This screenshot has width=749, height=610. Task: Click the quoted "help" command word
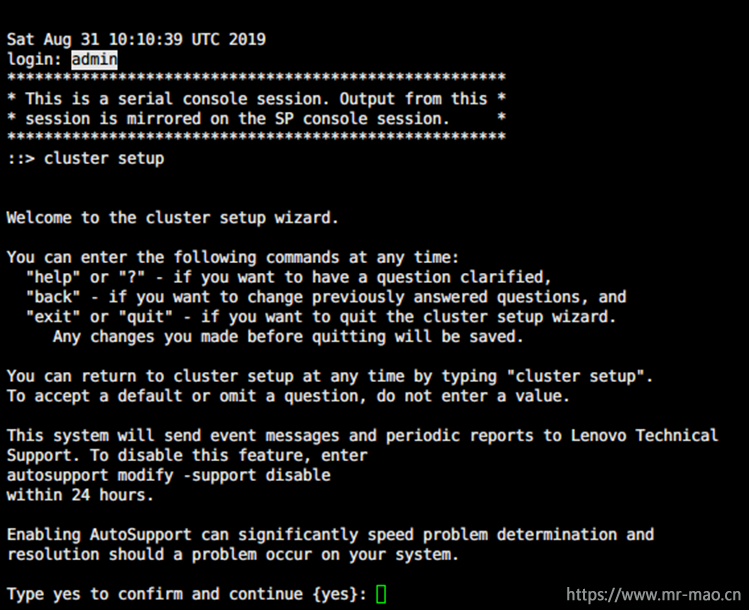(53, 277)
